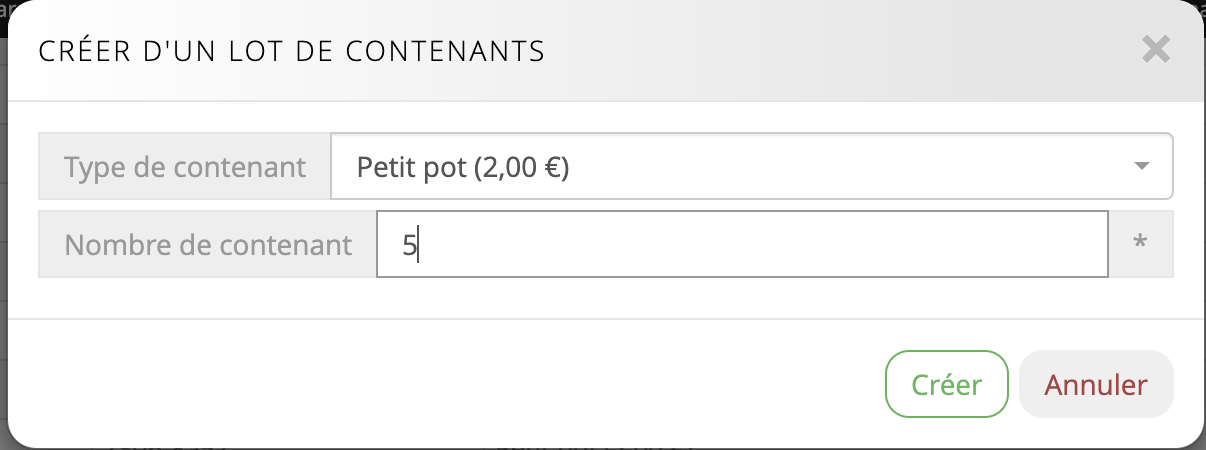Focus the quantity field containing 5

(742, 243)
